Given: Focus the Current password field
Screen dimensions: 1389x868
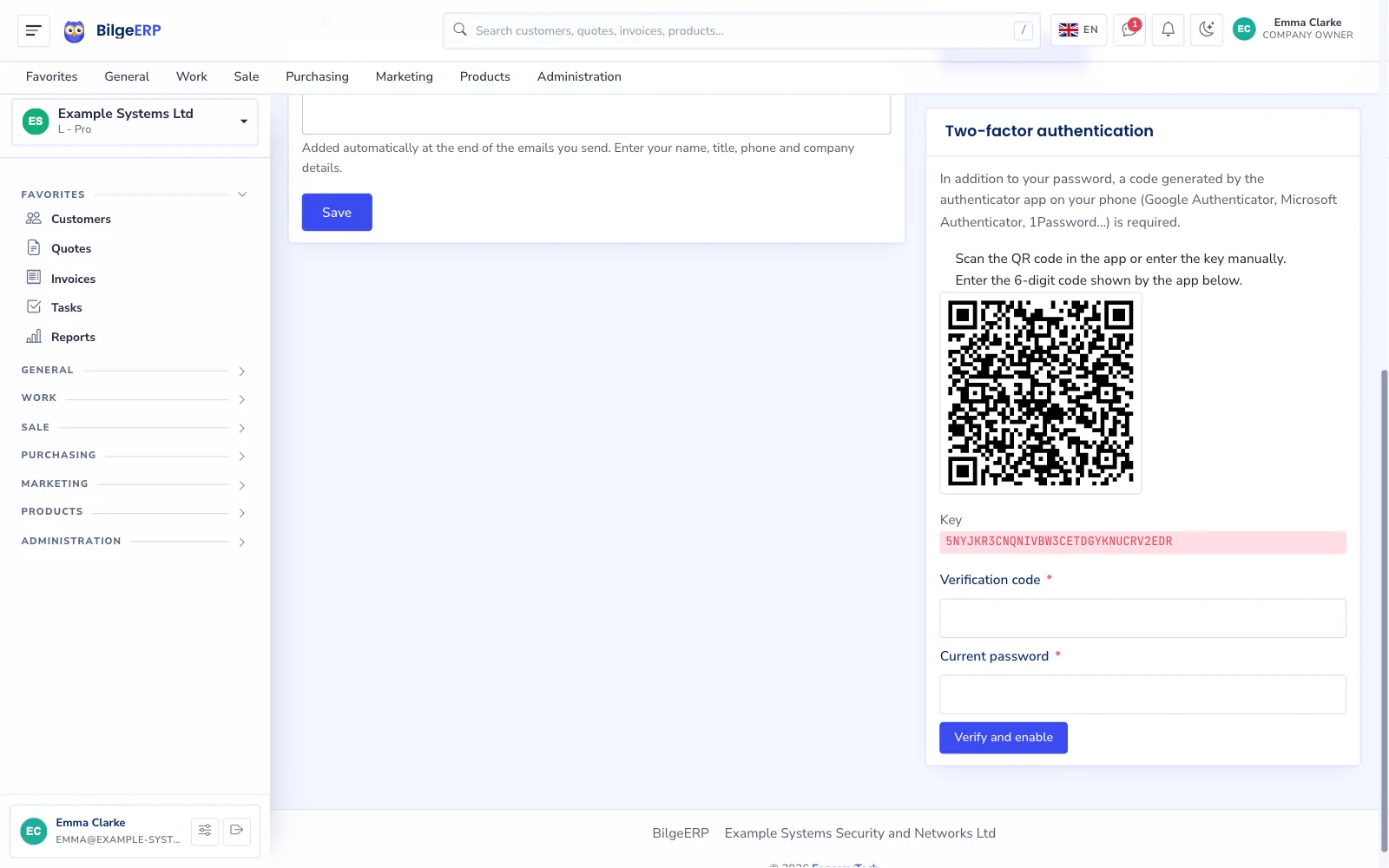Looking at the screenshot, I should point(1142,694).
